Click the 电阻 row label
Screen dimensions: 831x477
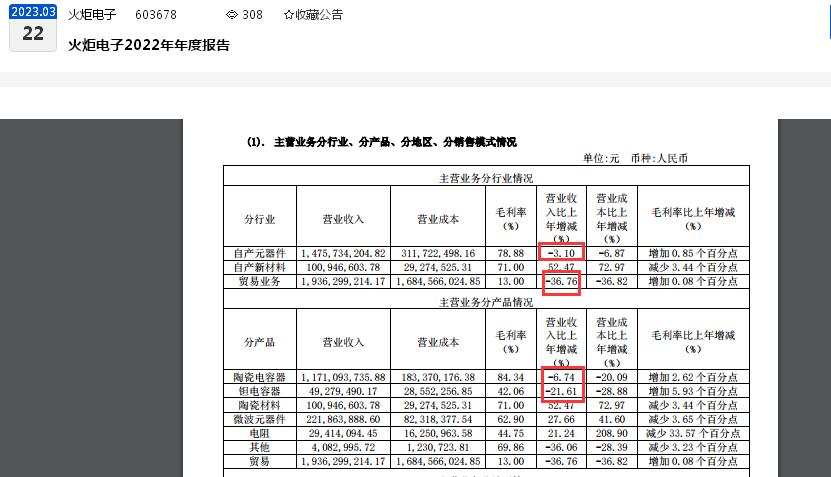[x=260, y=433]
